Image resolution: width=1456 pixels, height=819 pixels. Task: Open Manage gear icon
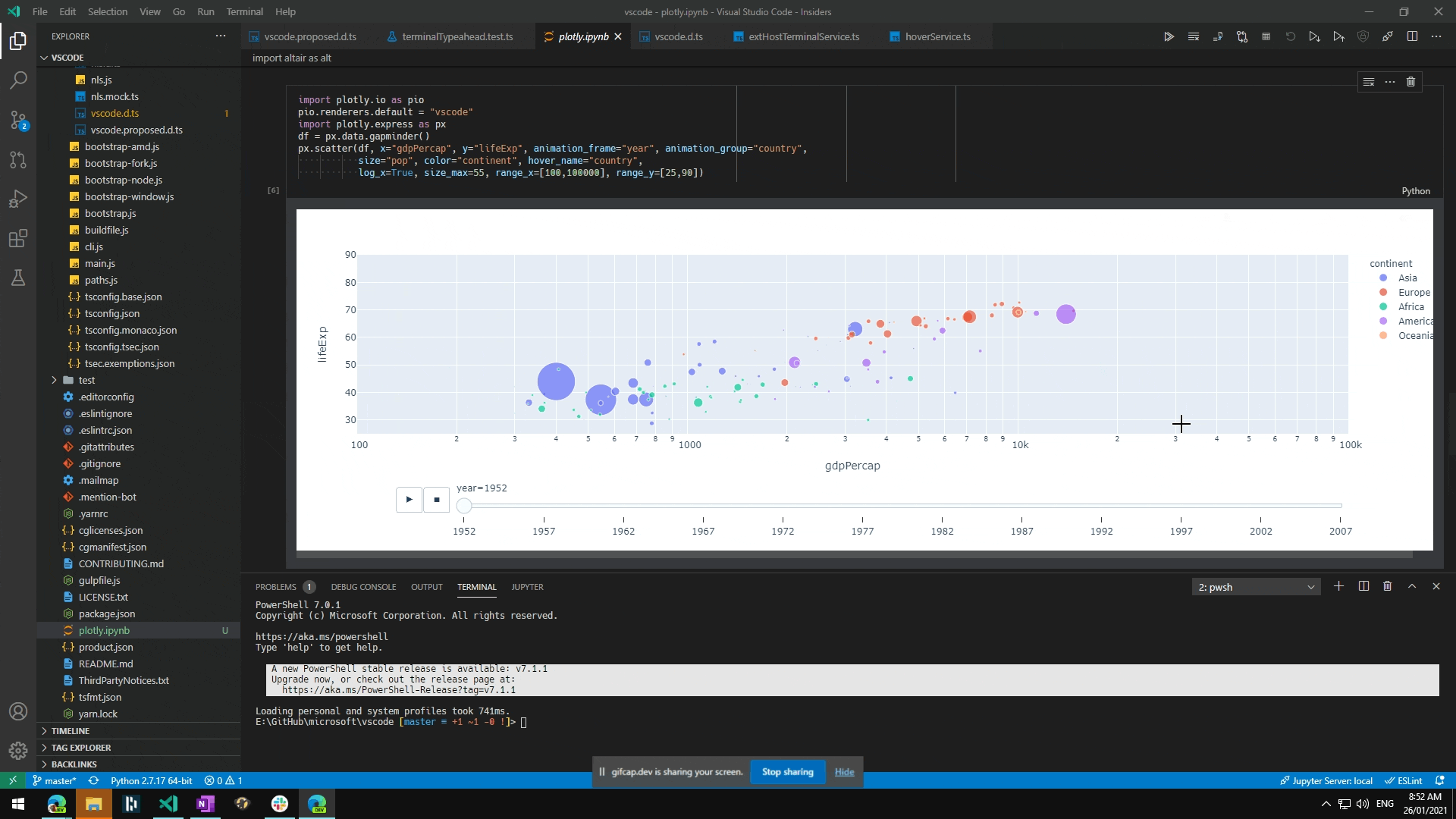pos(18,751)
